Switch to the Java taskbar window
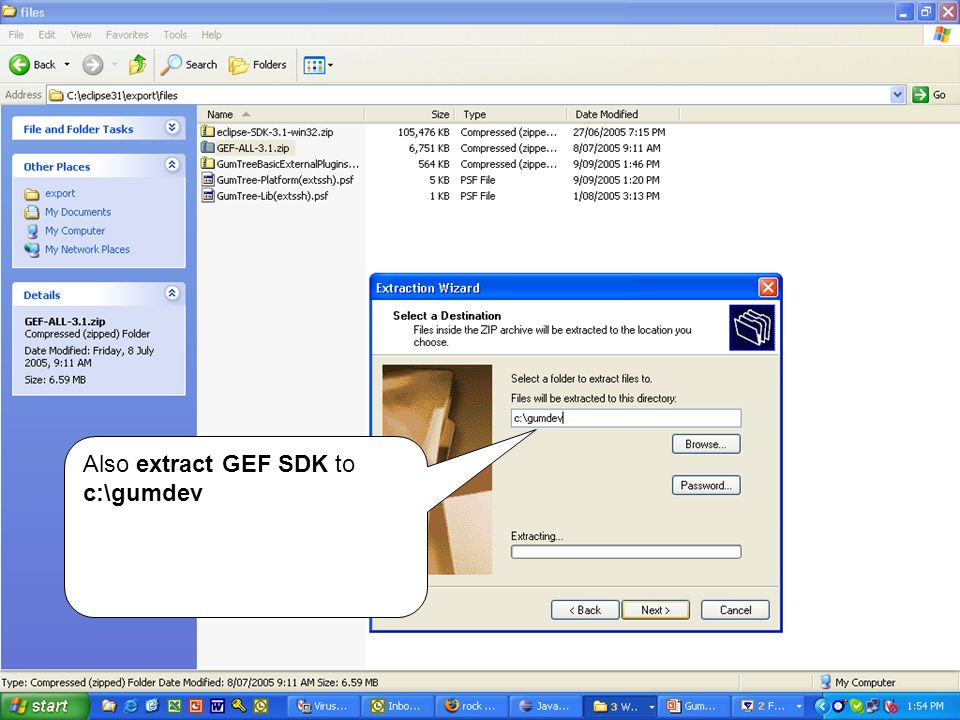 pyautogui.click(x=545, y=706)
